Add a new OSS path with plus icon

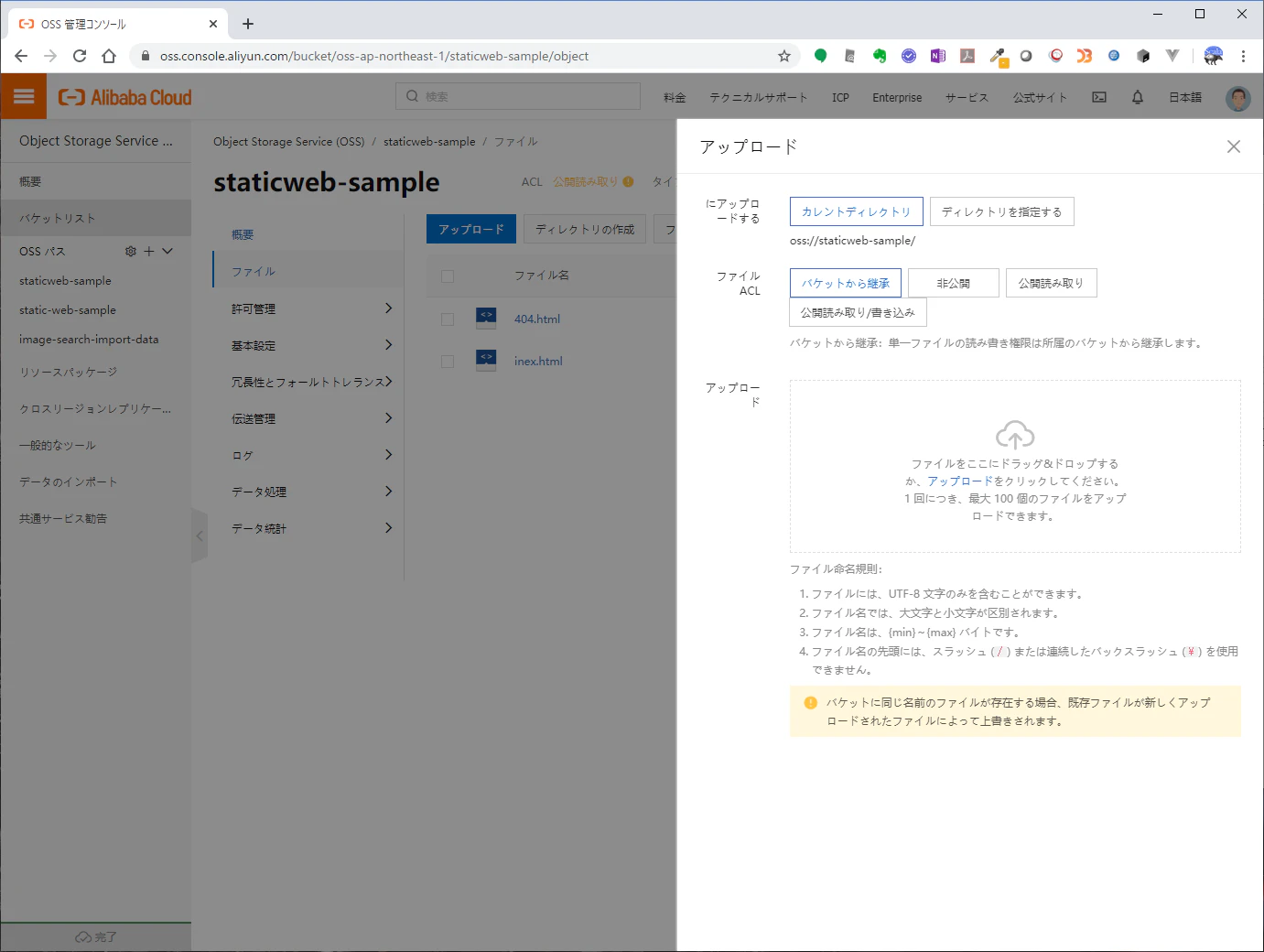point(149,251)
